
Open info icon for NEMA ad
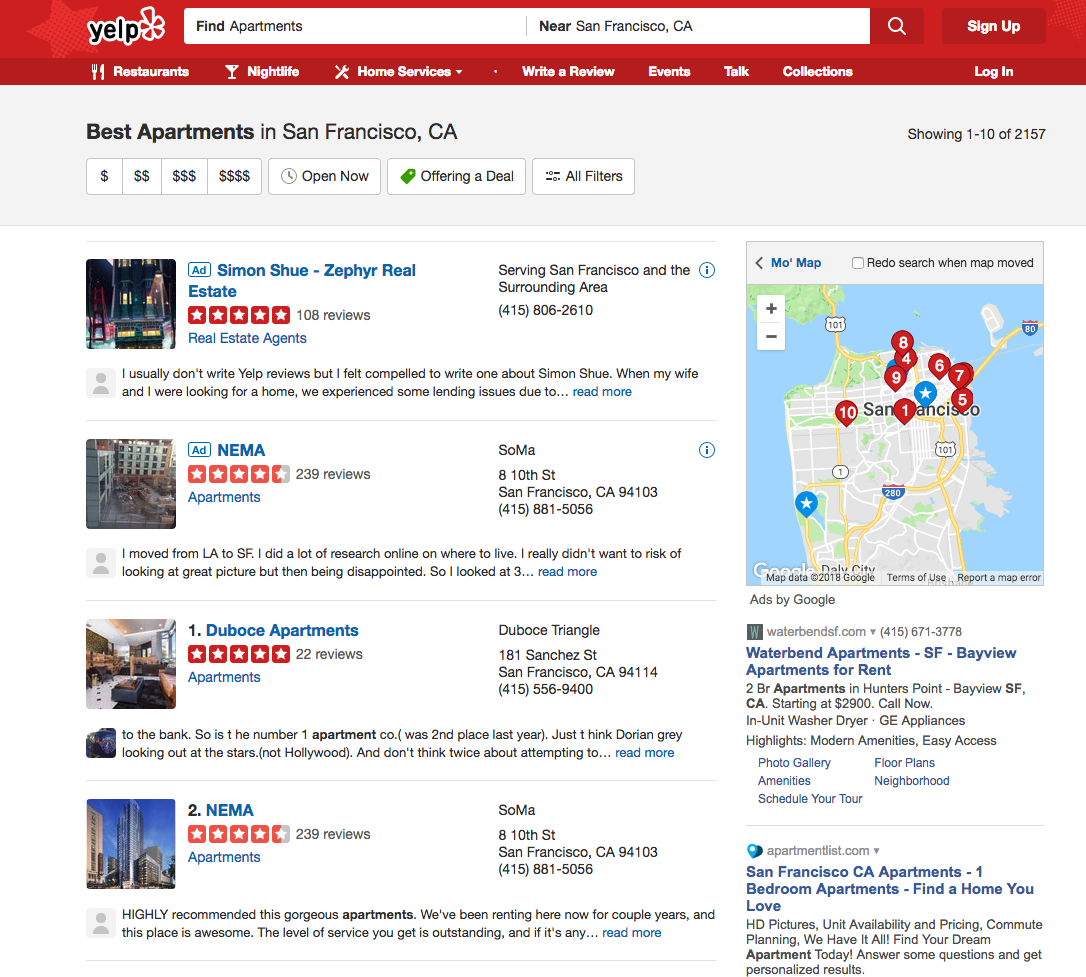pyautogui.click(x=706, y=450)
